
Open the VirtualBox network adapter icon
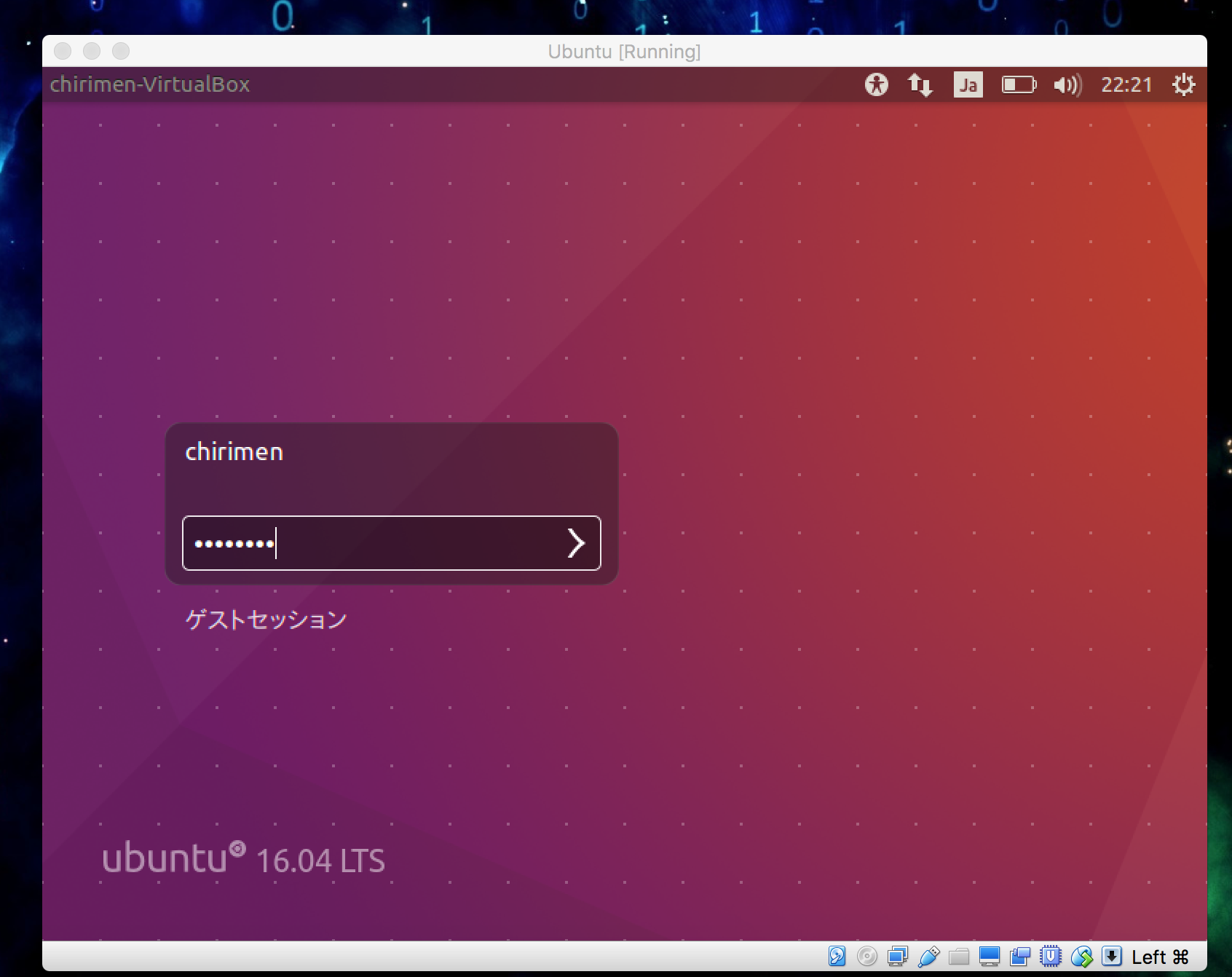(x=898, y=957)
